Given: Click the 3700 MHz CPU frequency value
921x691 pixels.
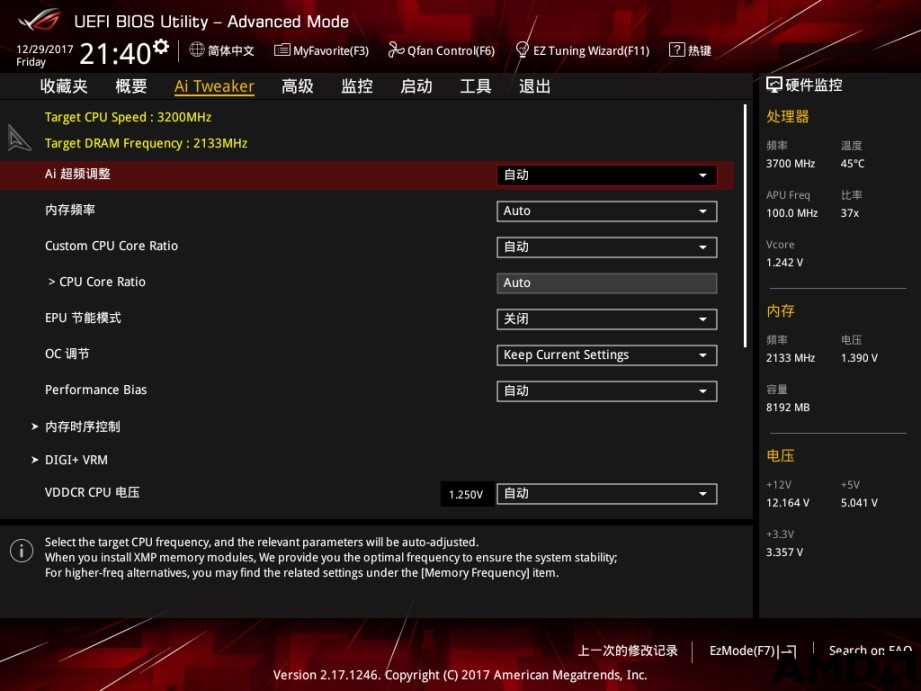Looking at the screenshot, I should coord(791,164).
